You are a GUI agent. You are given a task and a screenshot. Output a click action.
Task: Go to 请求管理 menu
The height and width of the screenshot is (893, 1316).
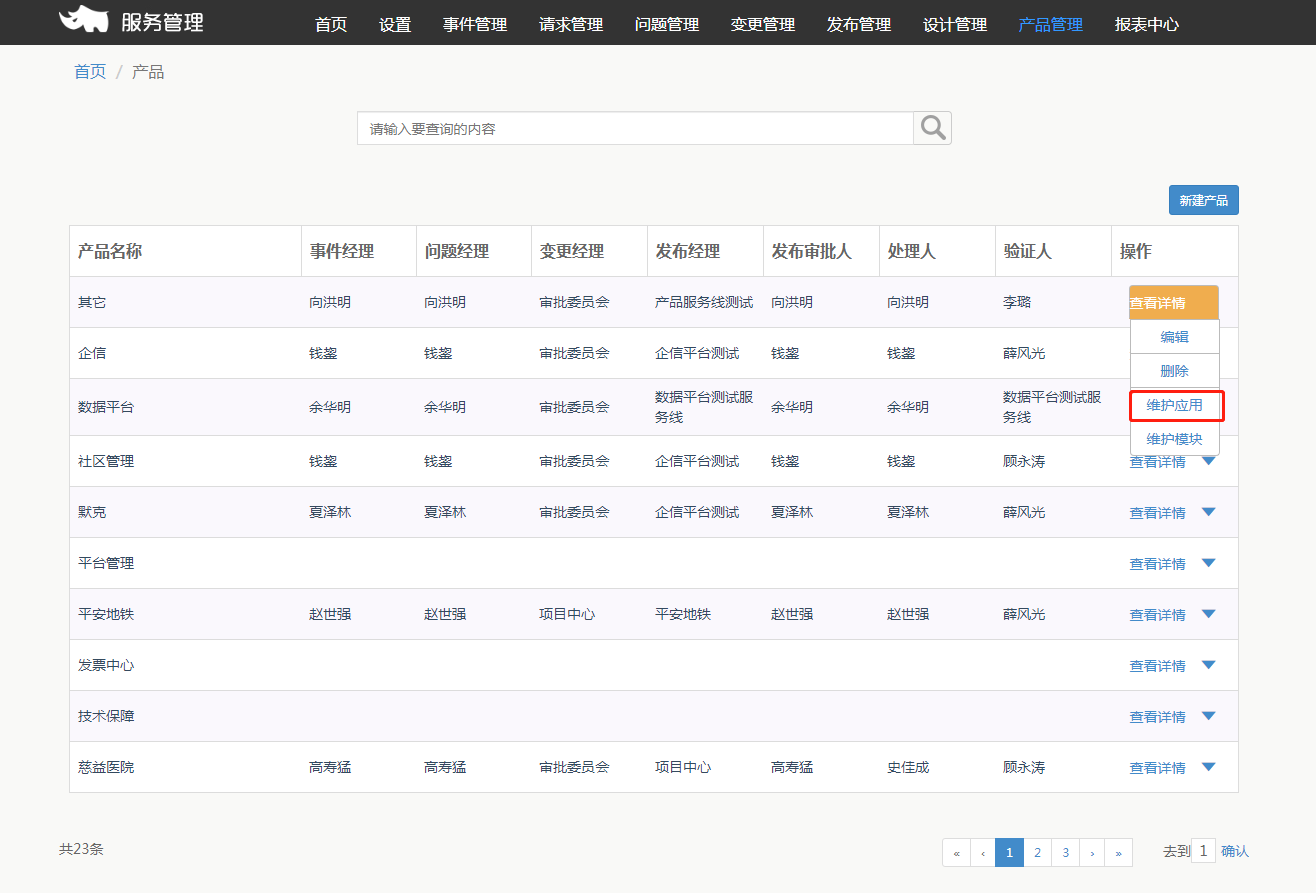571,24
